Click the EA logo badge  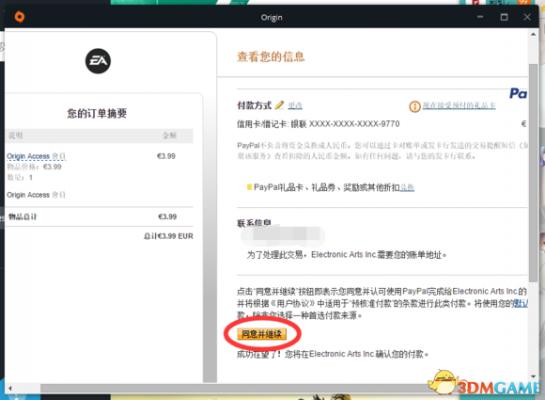point(98,61)
